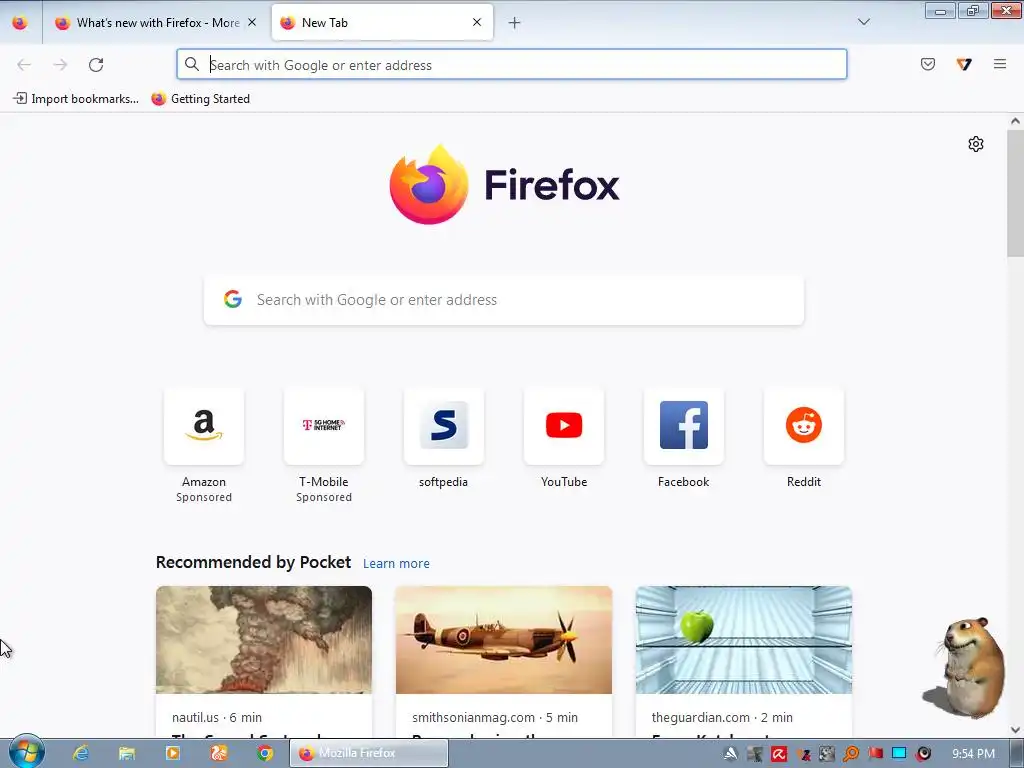Click the forward navigation arrow
The width and height of the screenshot is (1024, 768).
60,65
